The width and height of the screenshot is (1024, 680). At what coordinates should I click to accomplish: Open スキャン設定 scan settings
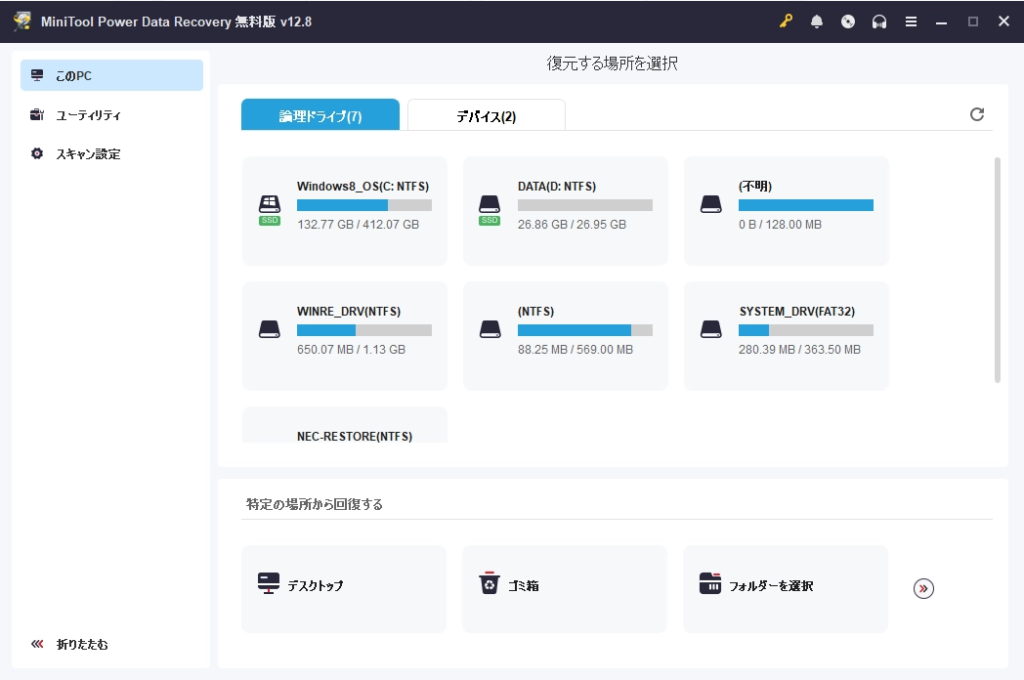88,154
